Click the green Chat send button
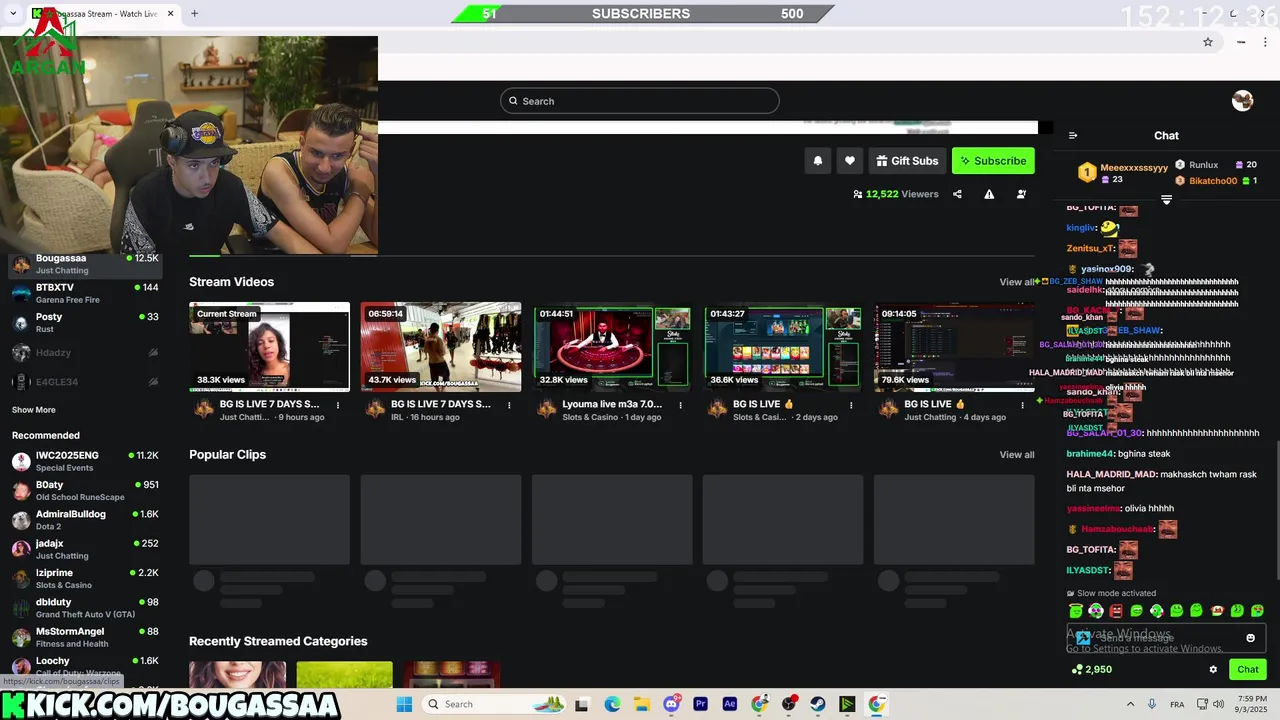 [x=1248, y=670]
